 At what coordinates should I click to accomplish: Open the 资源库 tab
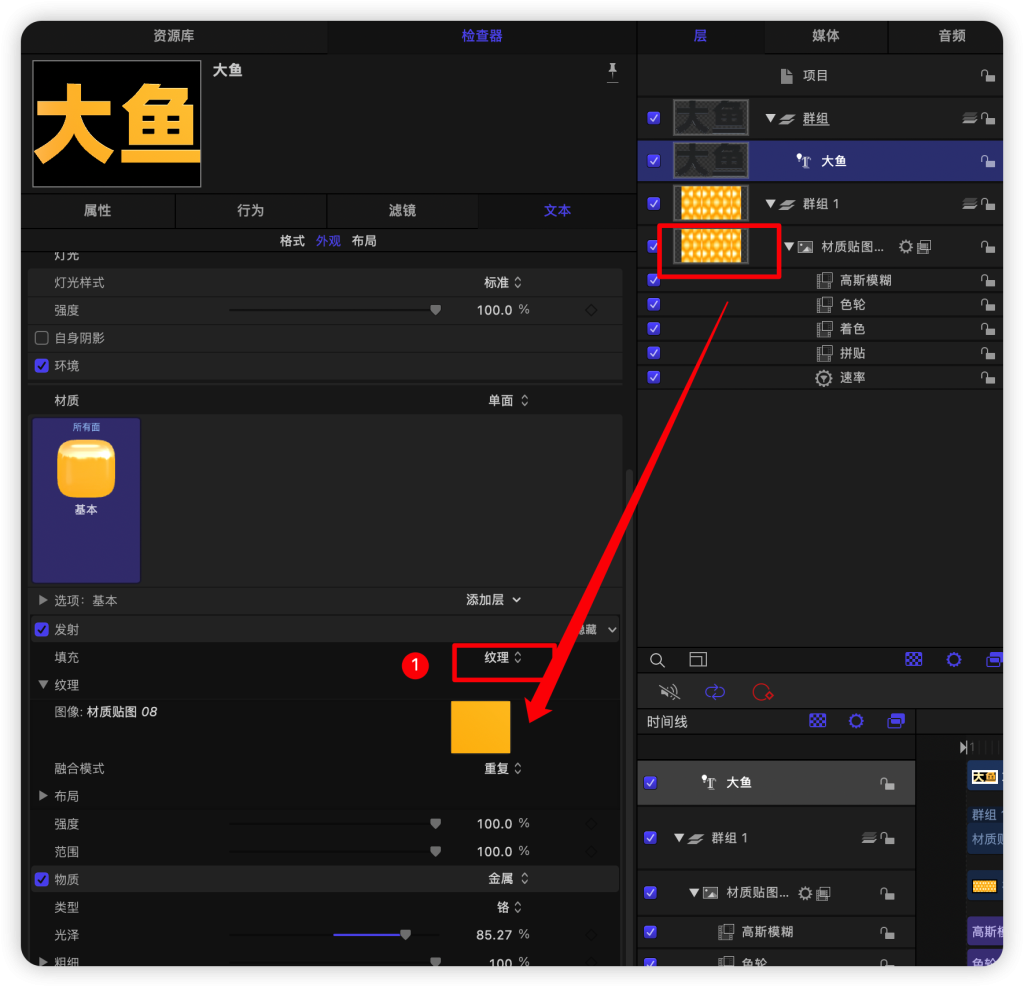click(174, 36)
